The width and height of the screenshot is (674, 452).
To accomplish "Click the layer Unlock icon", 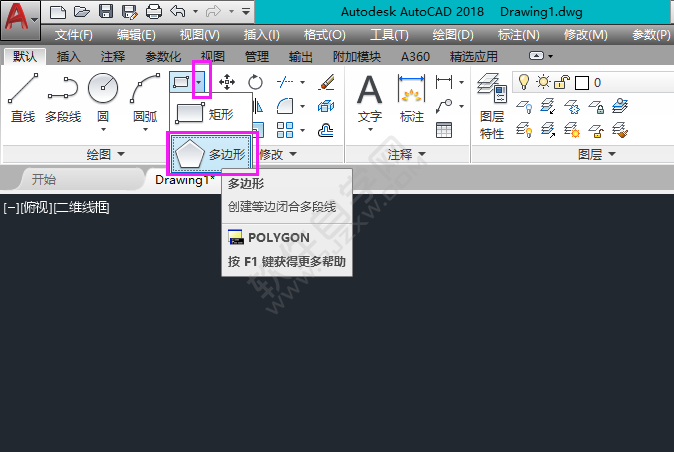I will click(596, 130).
